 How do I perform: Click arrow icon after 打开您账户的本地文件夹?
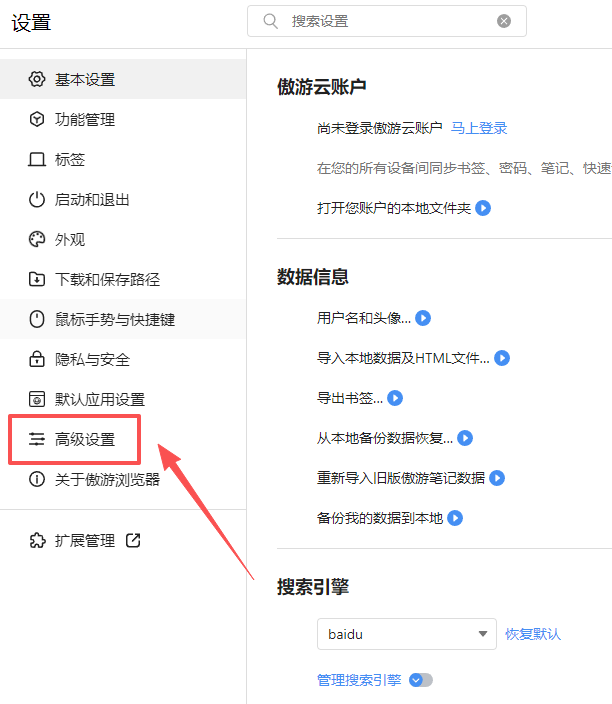pyautogui.click(x=483, y=208)
